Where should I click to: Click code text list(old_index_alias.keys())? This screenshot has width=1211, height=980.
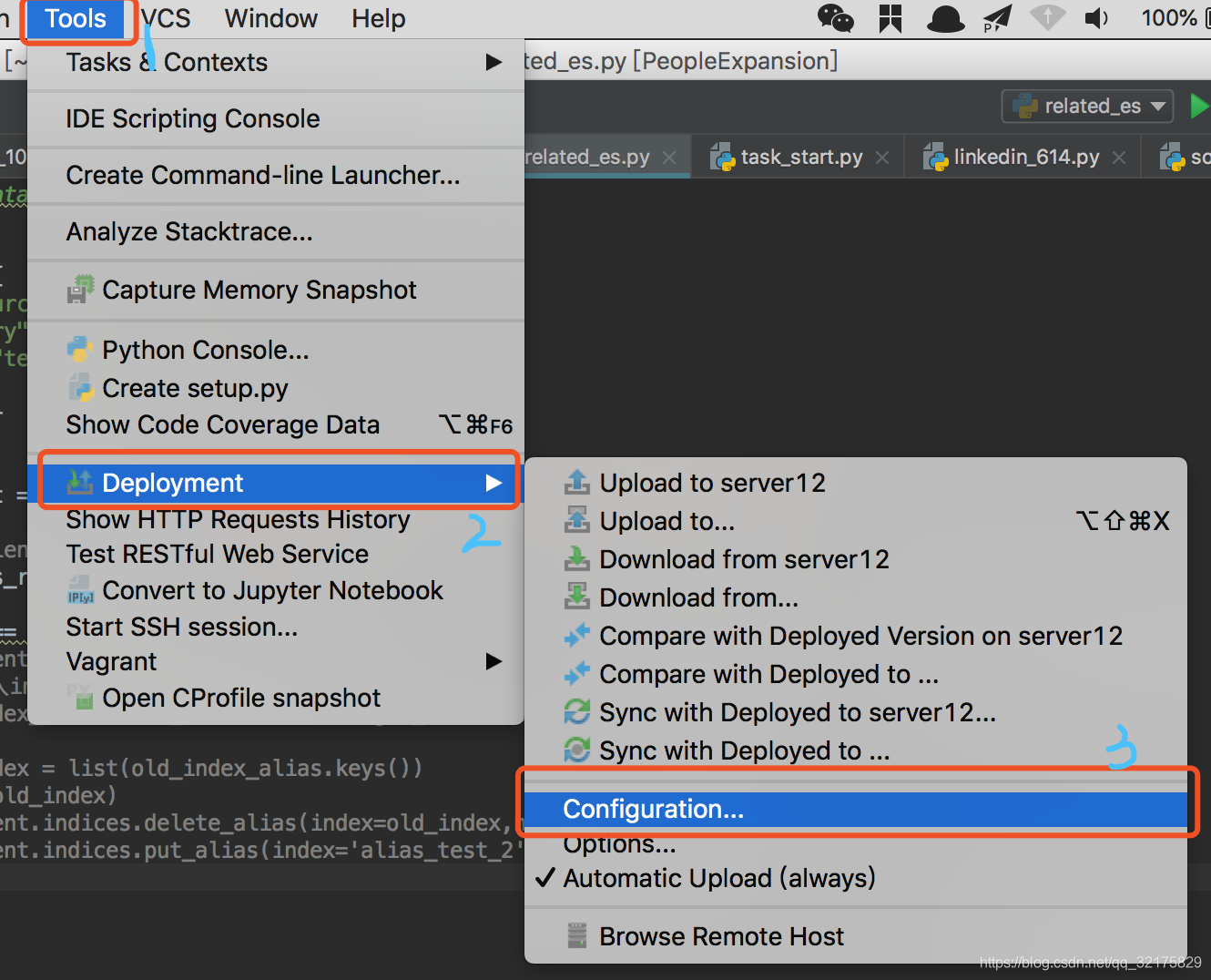coord(246,768)
